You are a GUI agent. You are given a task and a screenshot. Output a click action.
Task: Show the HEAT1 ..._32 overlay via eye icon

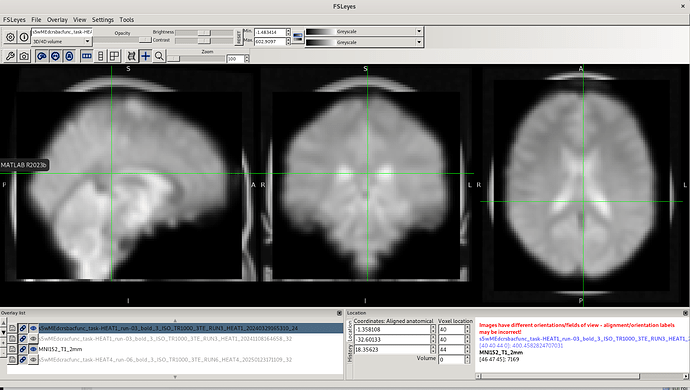click(x=33, y=338)
